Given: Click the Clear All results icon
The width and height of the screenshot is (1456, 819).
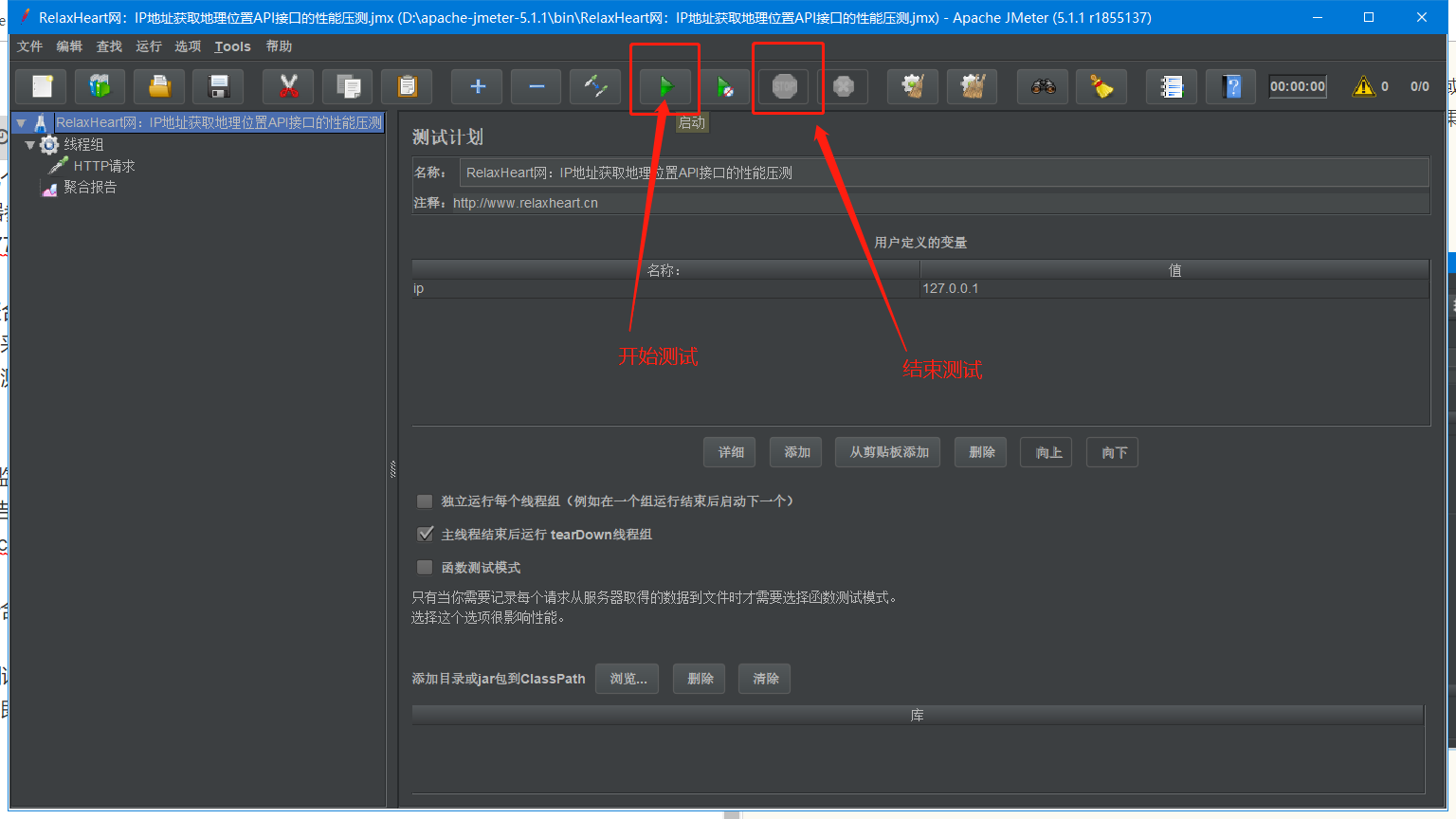Looking at the screenshot, I should (972, 86).
